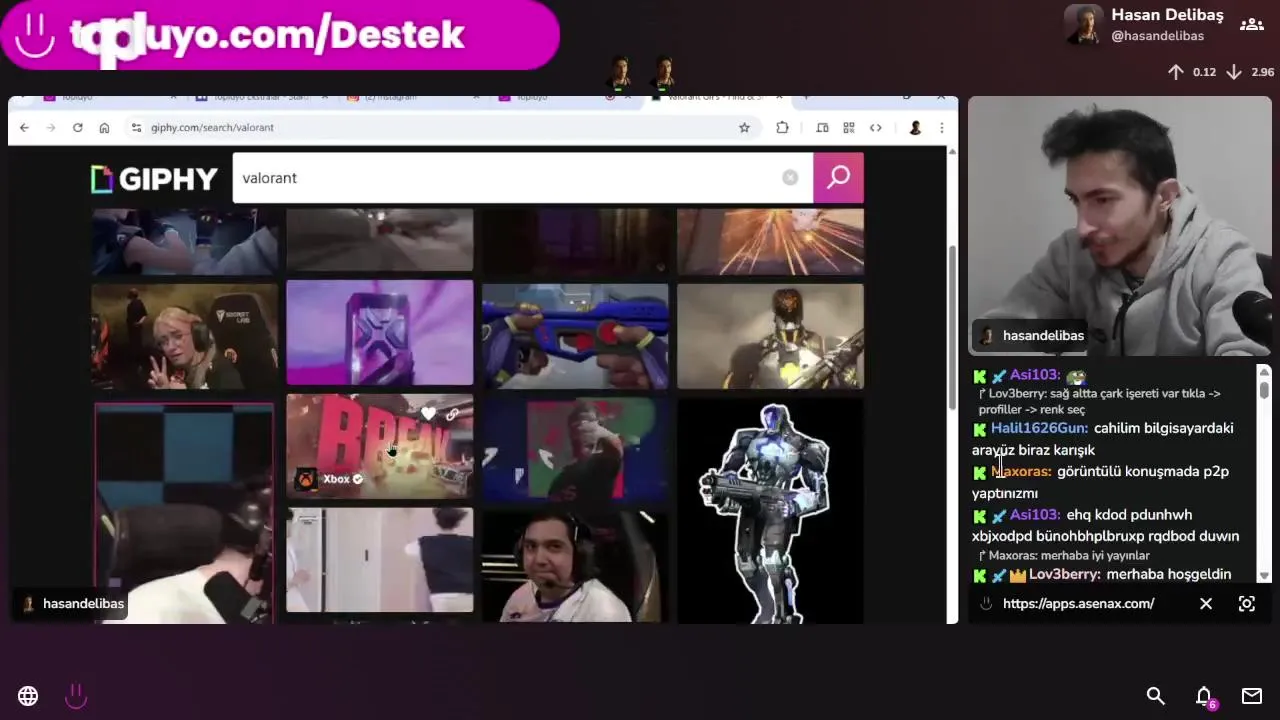
Task: Click the webcam video of the streamer
Action: click(x=1120, y=225)
